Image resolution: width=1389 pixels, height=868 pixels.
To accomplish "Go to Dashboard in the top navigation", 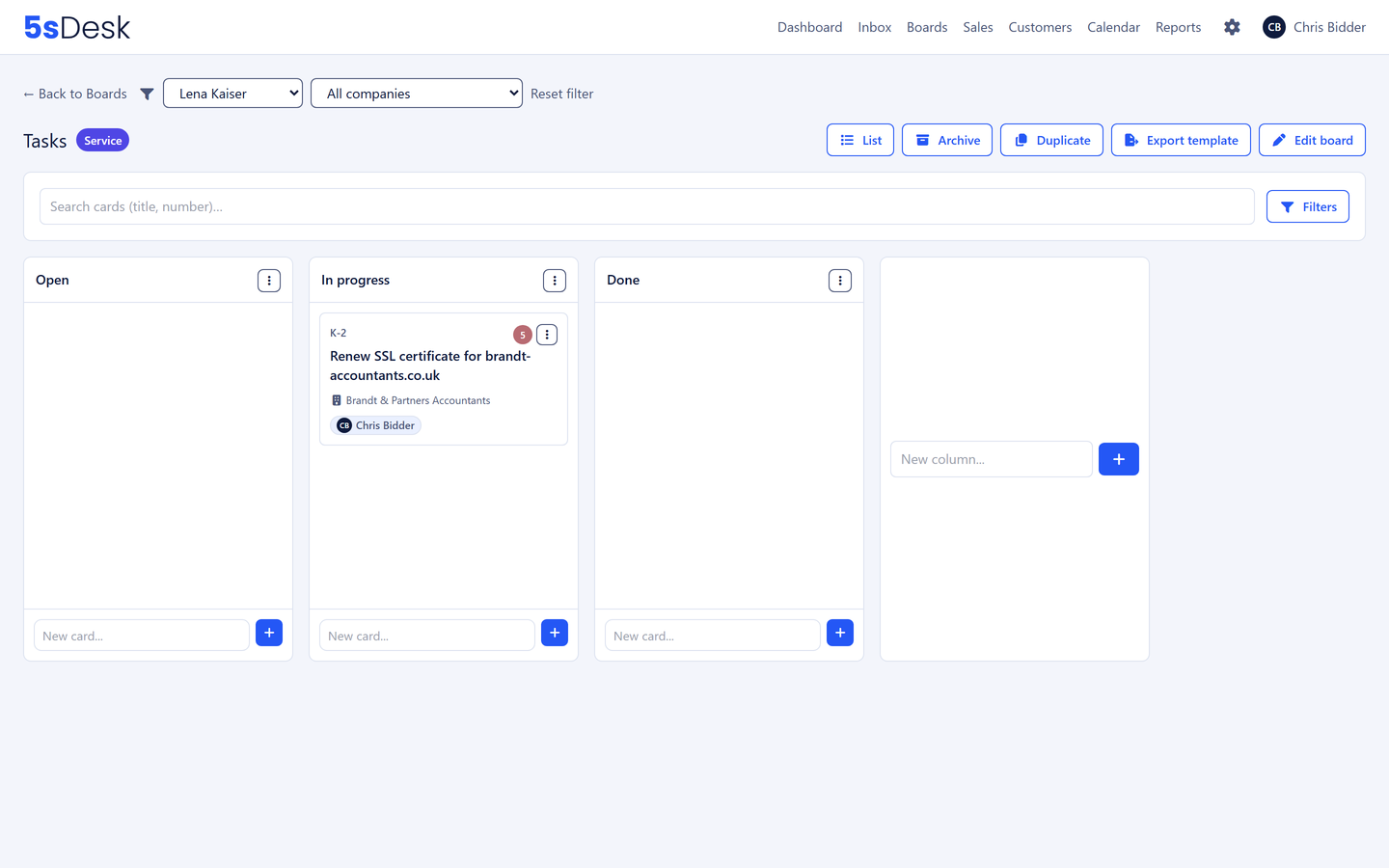I will (x=810, y=27).
